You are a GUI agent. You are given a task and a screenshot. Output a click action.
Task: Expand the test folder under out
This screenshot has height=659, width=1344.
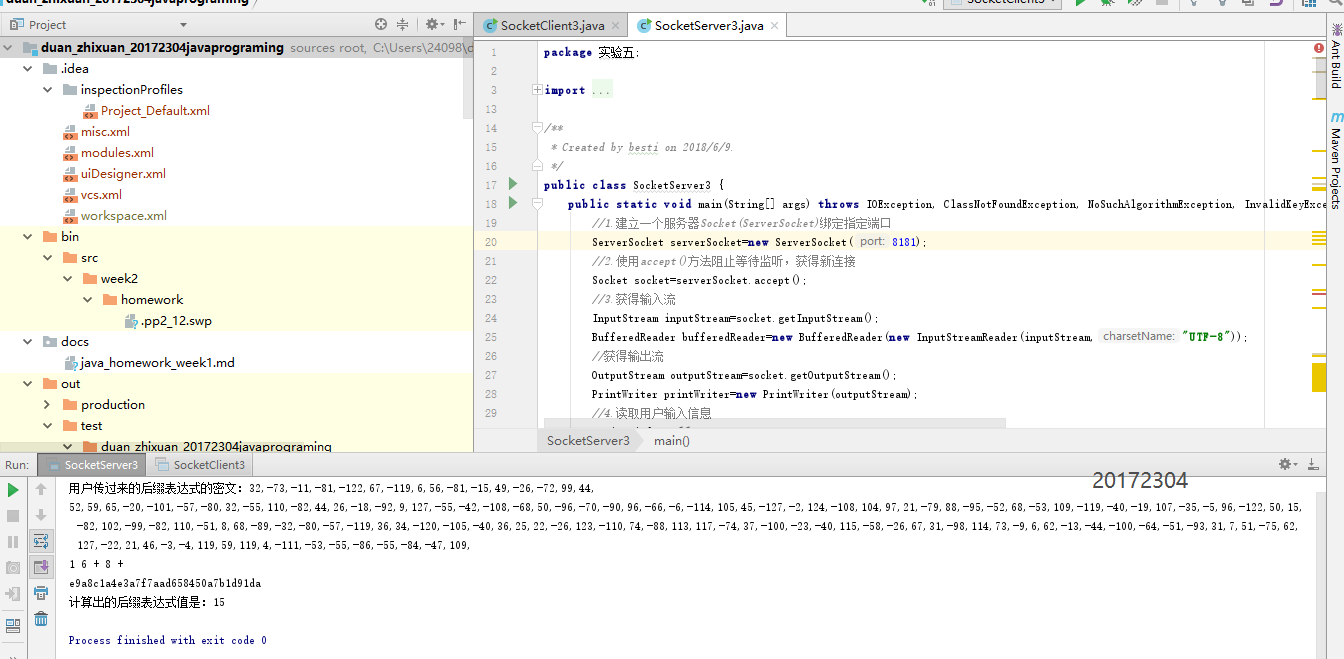(47, 426)
